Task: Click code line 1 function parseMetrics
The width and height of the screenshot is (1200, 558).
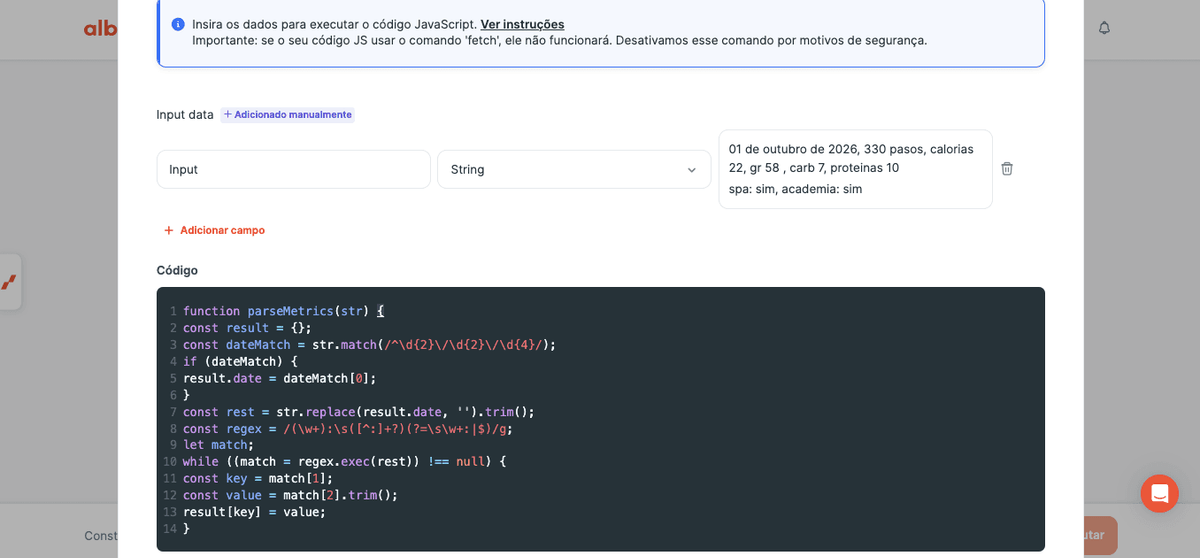Action: click(x=283, y=311)
